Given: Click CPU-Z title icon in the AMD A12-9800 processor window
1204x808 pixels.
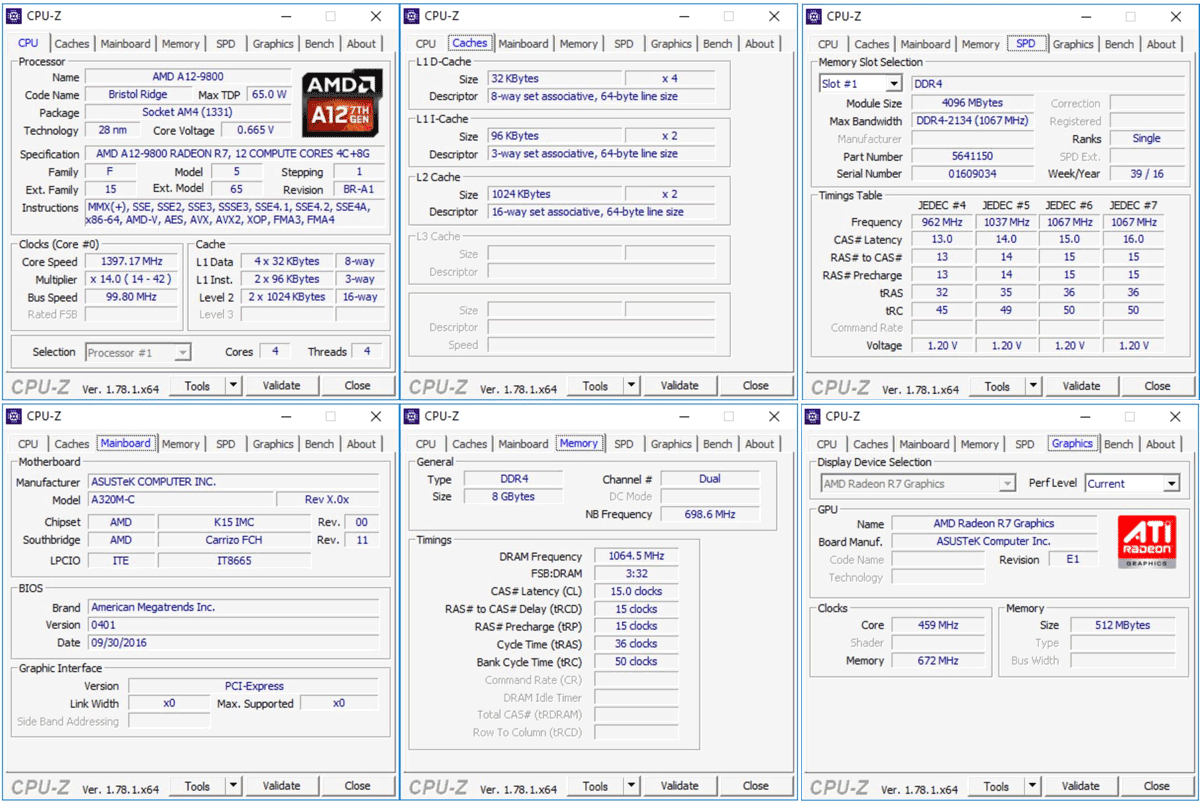Looking at the screenshot, I should tap(15, 16).
